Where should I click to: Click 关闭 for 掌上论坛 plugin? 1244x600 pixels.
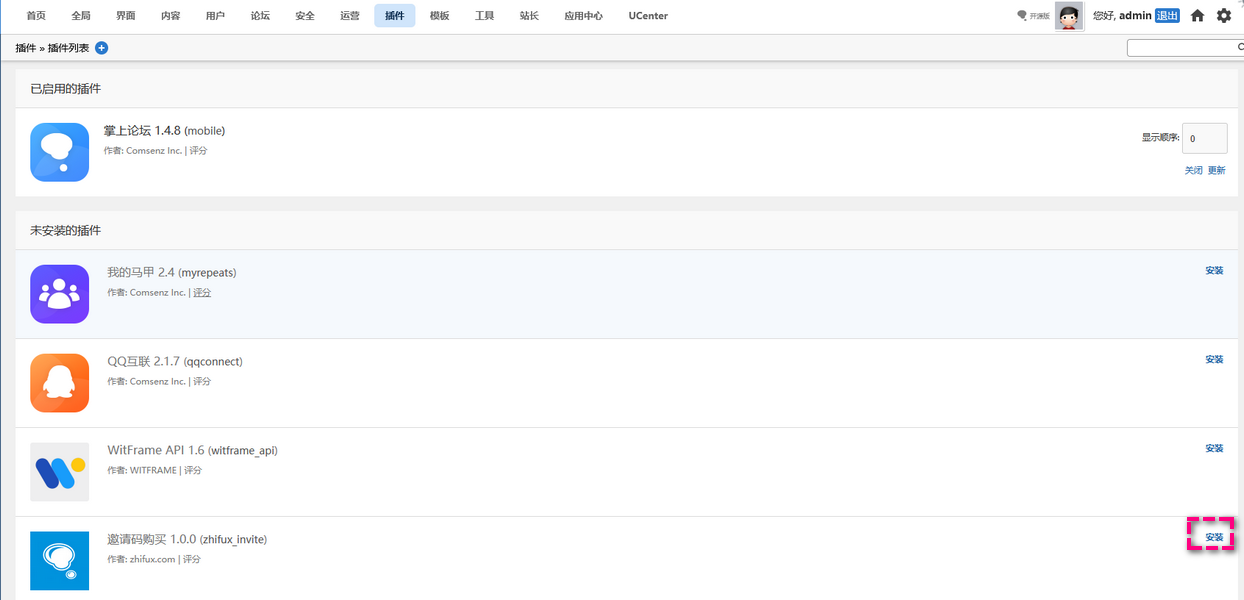1193,171
